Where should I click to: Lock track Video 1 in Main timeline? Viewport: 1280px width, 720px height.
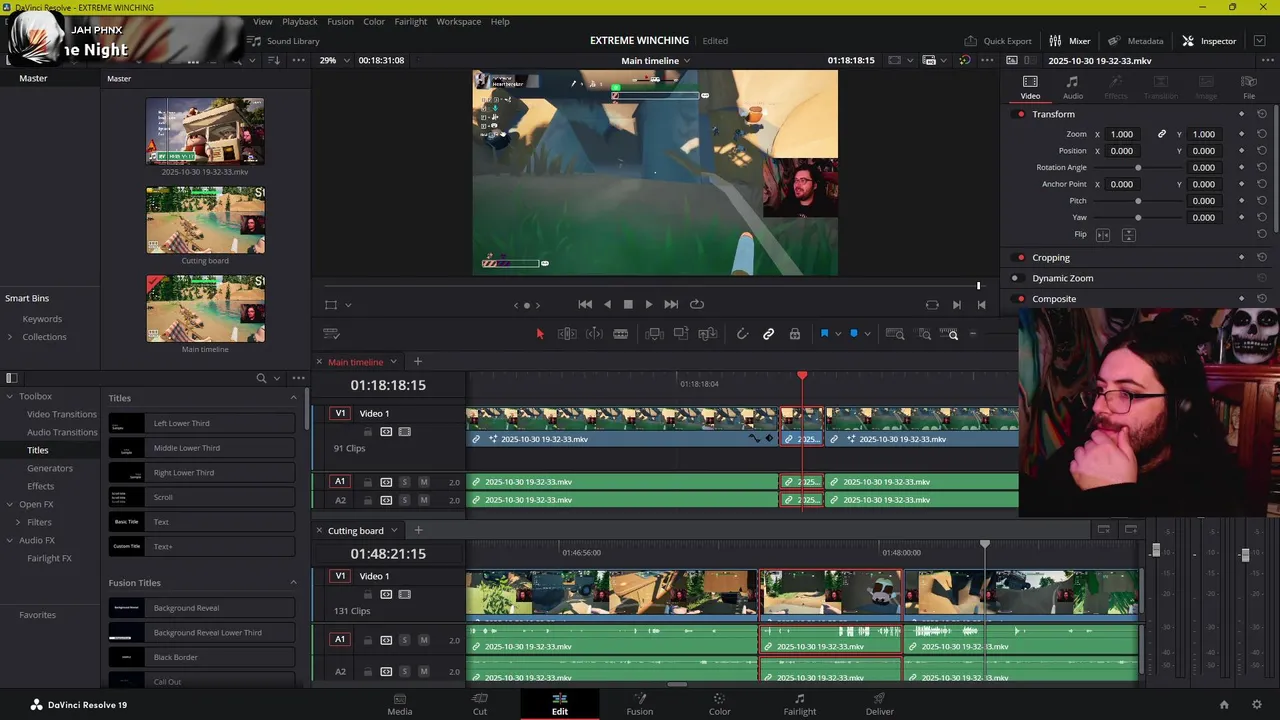367,432
